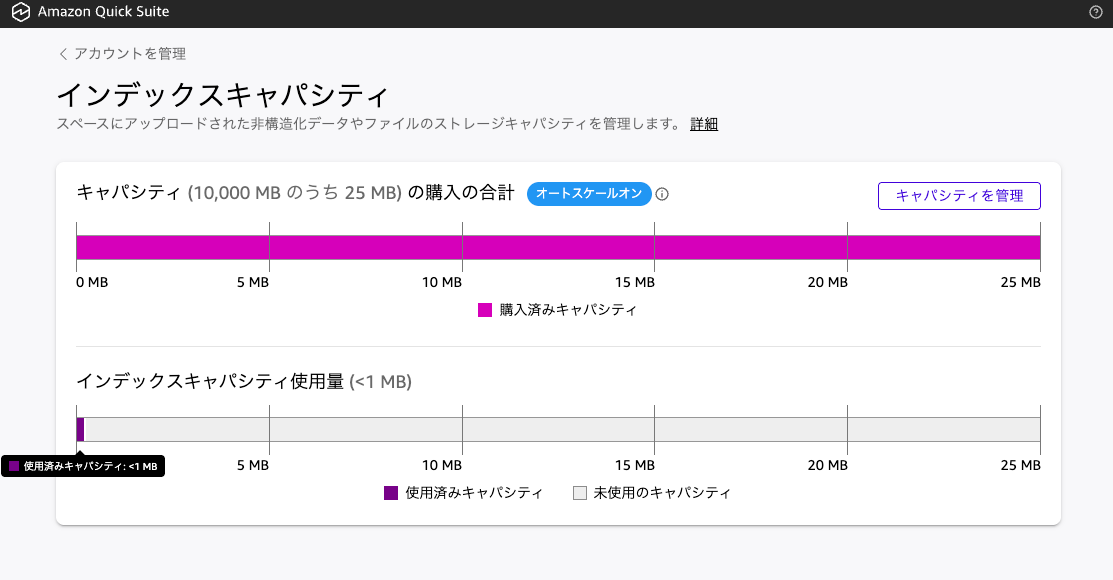Open the help icon in the top bar
The image size is (1113, 580).
(1095, 13)
